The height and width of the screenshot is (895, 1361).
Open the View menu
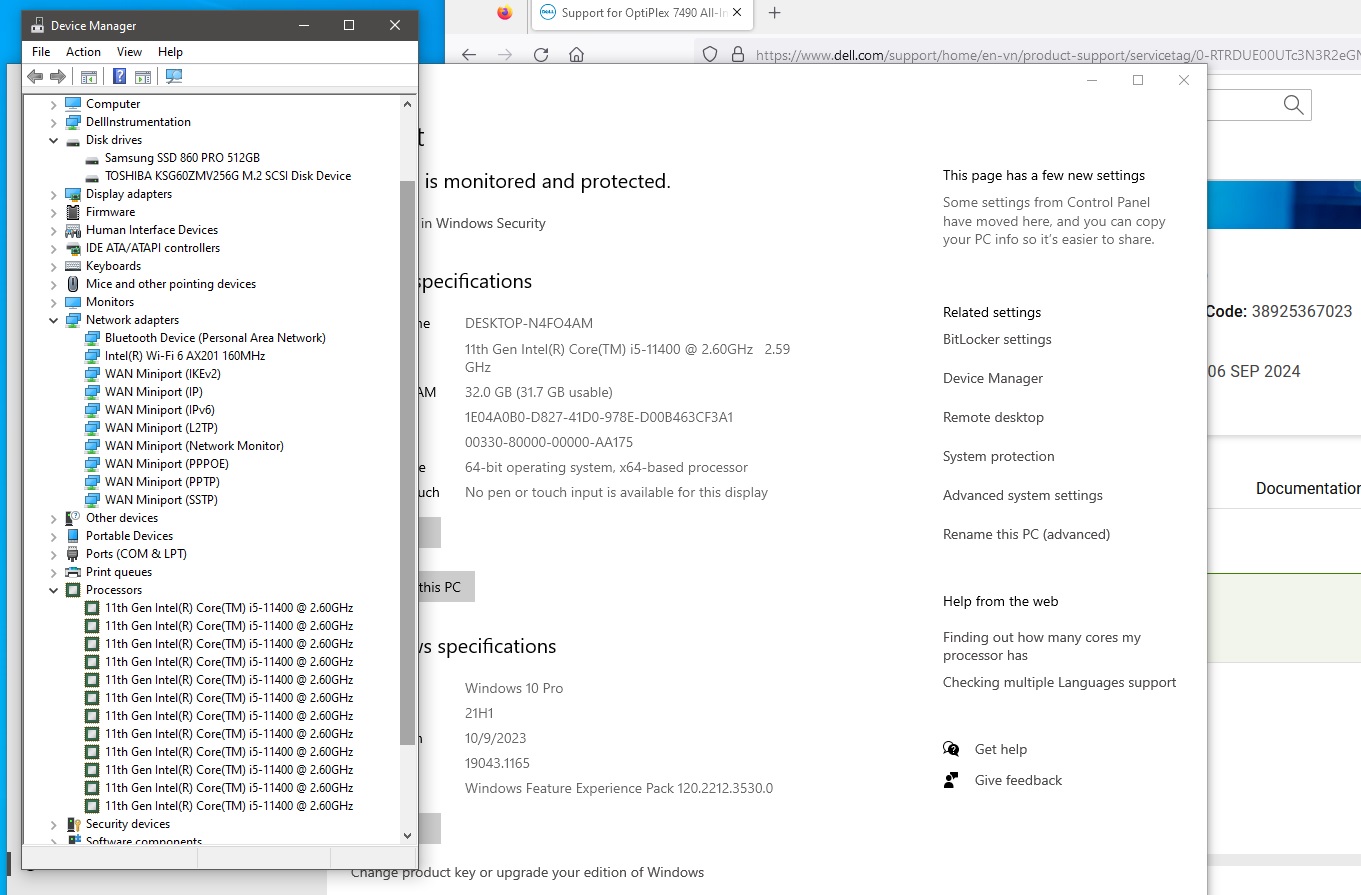[x=129, y=52]
